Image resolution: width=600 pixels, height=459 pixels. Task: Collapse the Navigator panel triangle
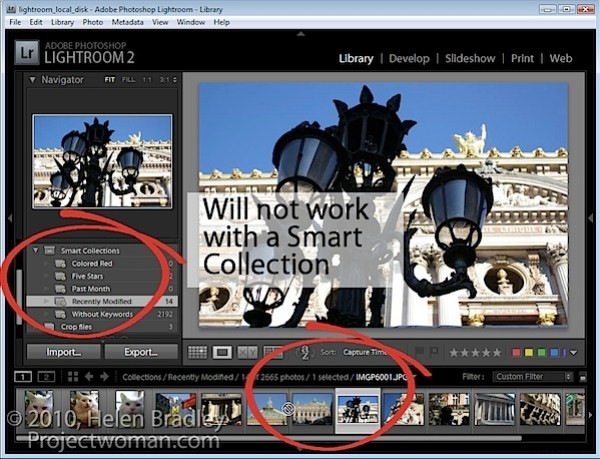[32, 80]
